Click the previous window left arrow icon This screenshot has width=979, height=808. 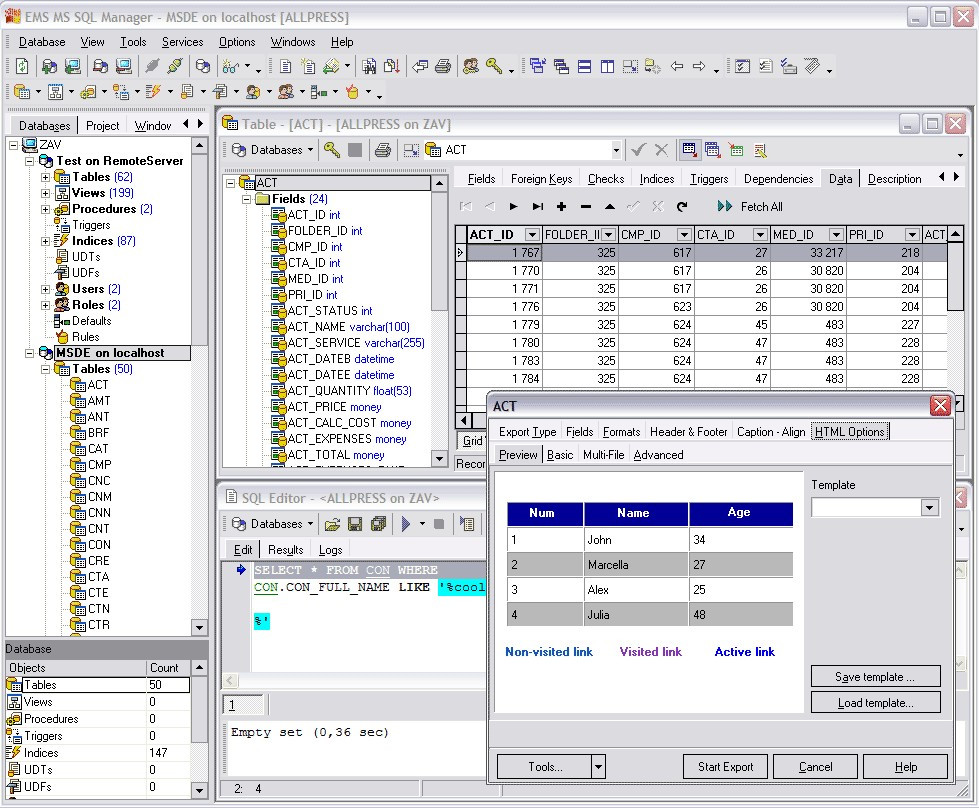(x=676, y=66)
